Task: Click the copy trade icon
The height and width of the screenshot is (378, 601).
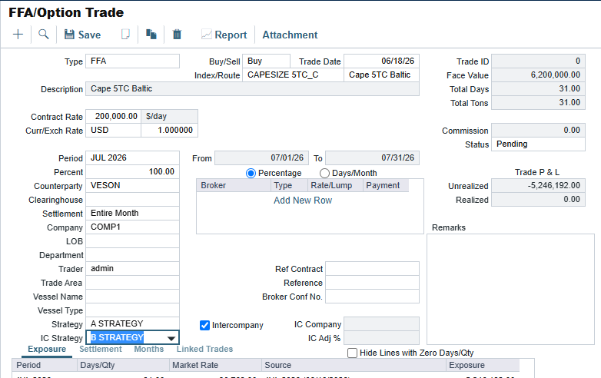Action: pyautogui.click(x=151, y=34)
